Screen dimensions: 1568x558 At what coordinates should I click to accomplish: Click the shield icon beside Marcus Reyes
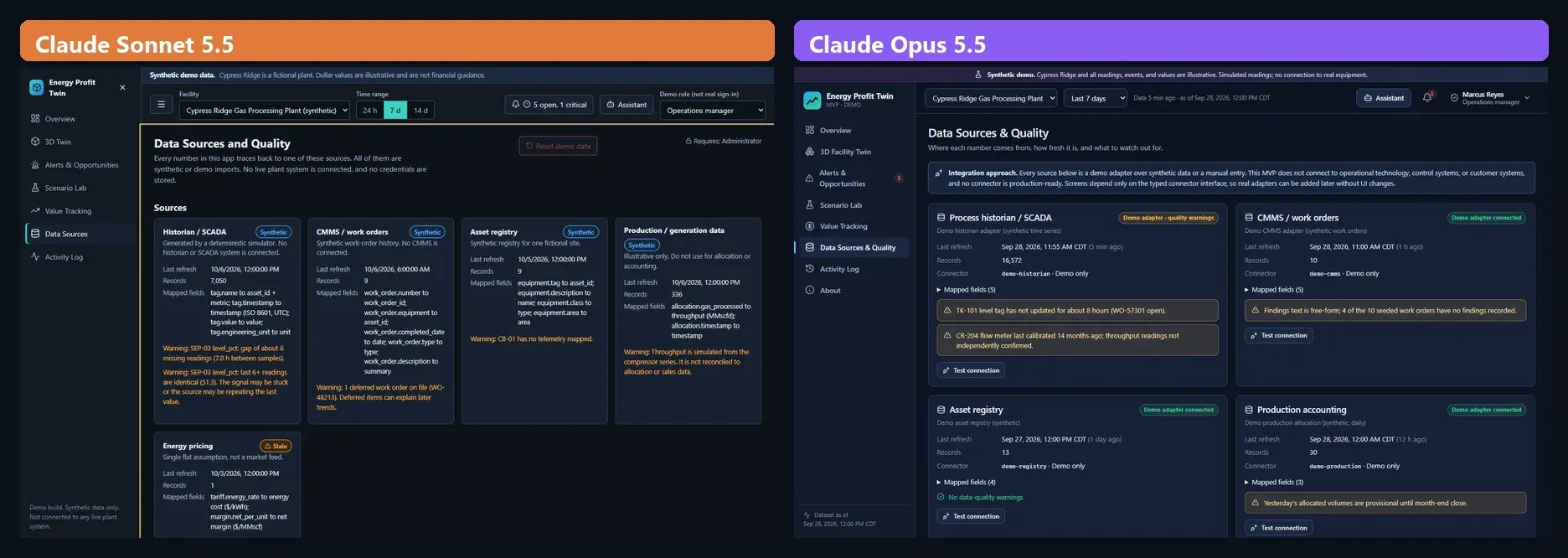point(1454,98)
